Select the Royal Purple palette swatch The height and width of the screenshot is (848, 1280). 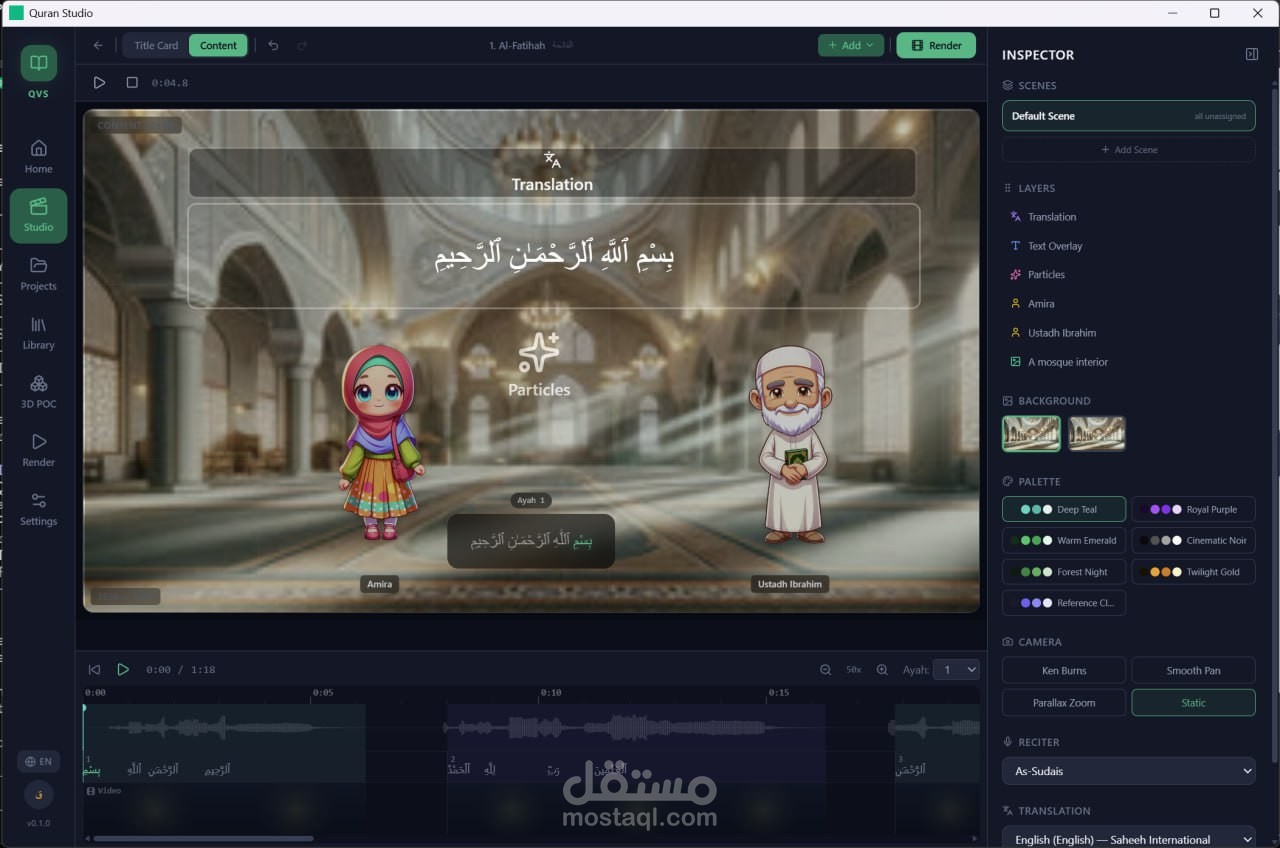(1193, 509)
